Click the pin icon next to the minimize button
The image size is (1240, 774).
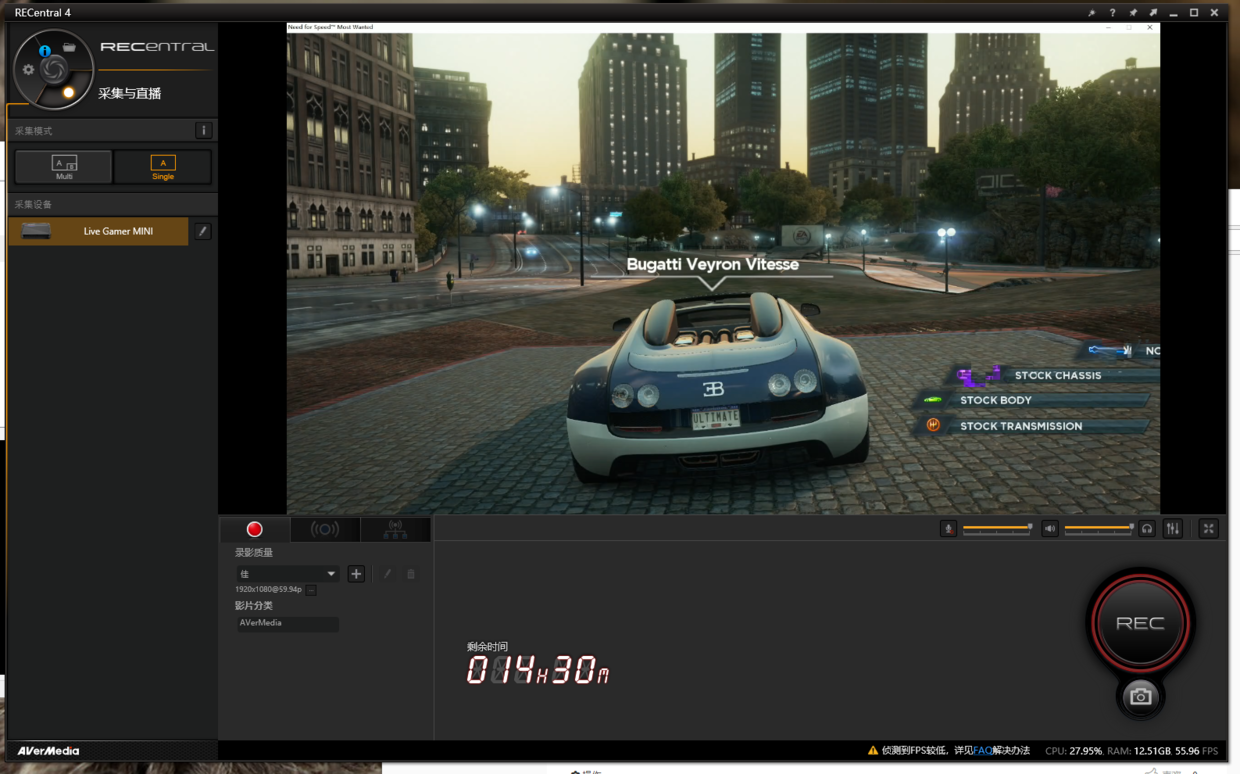pos(1153,13)
